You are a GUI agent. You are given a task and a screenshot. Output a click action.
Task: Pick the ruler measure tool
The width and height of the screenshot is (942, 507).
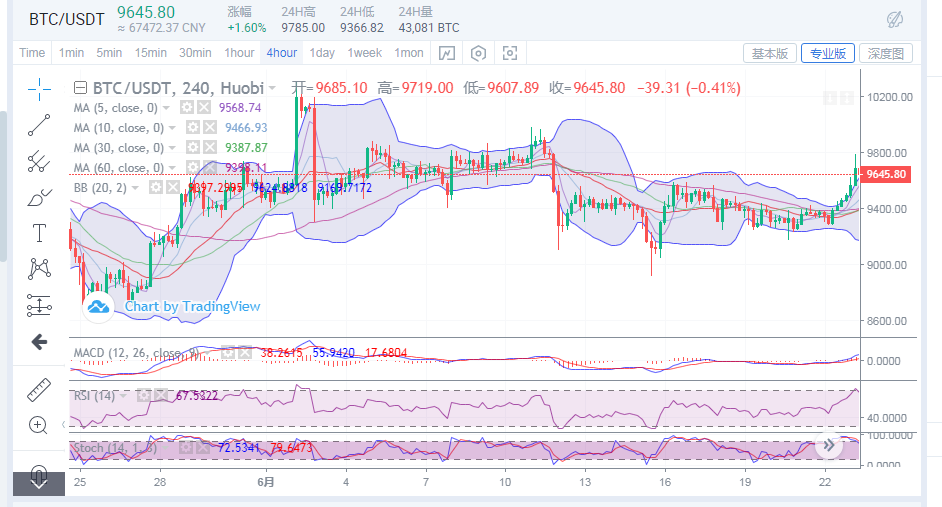39,388
